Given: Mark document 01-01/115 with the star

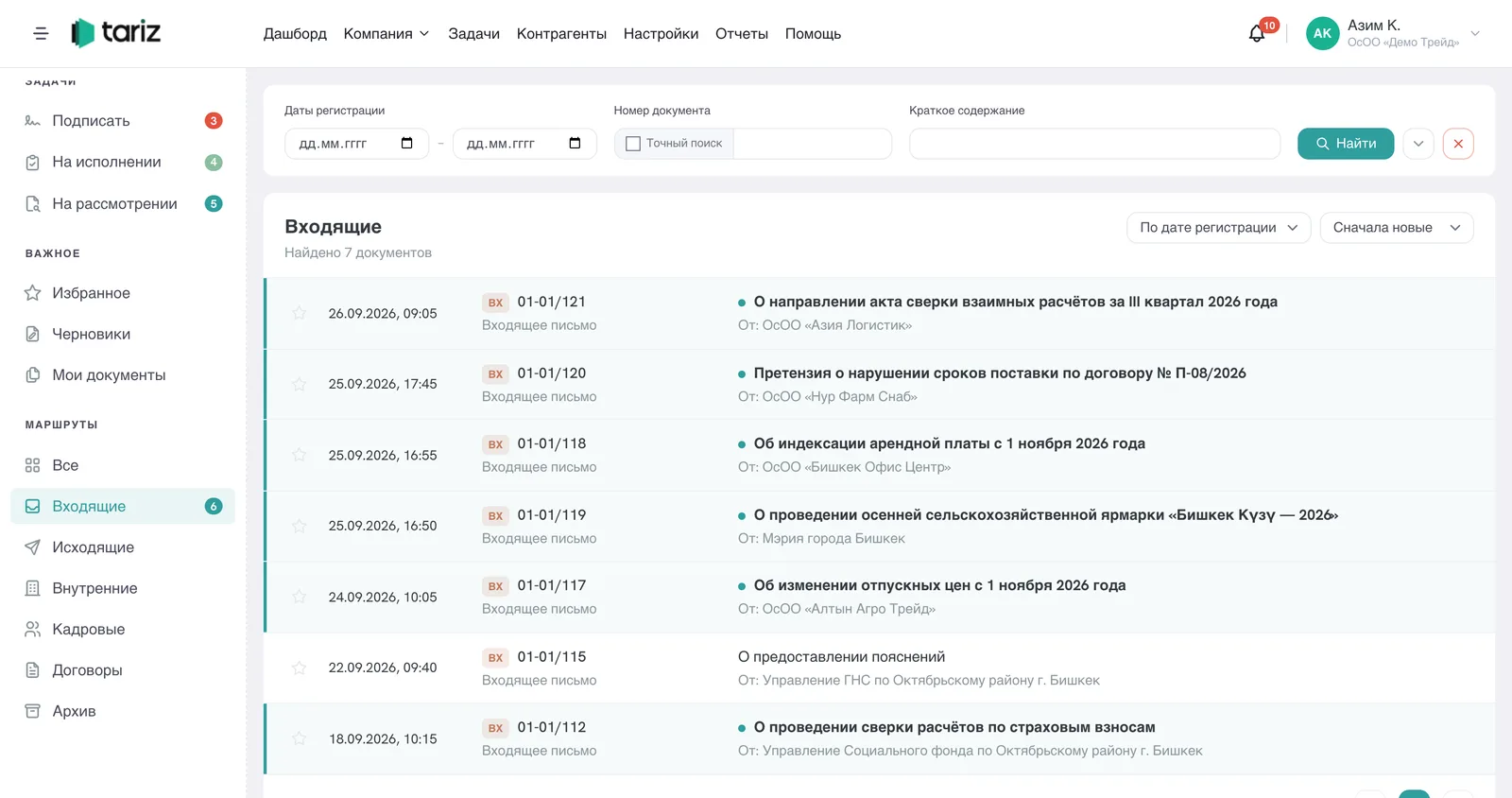Looking at the screenshot, I should click(x=300, y=668).
